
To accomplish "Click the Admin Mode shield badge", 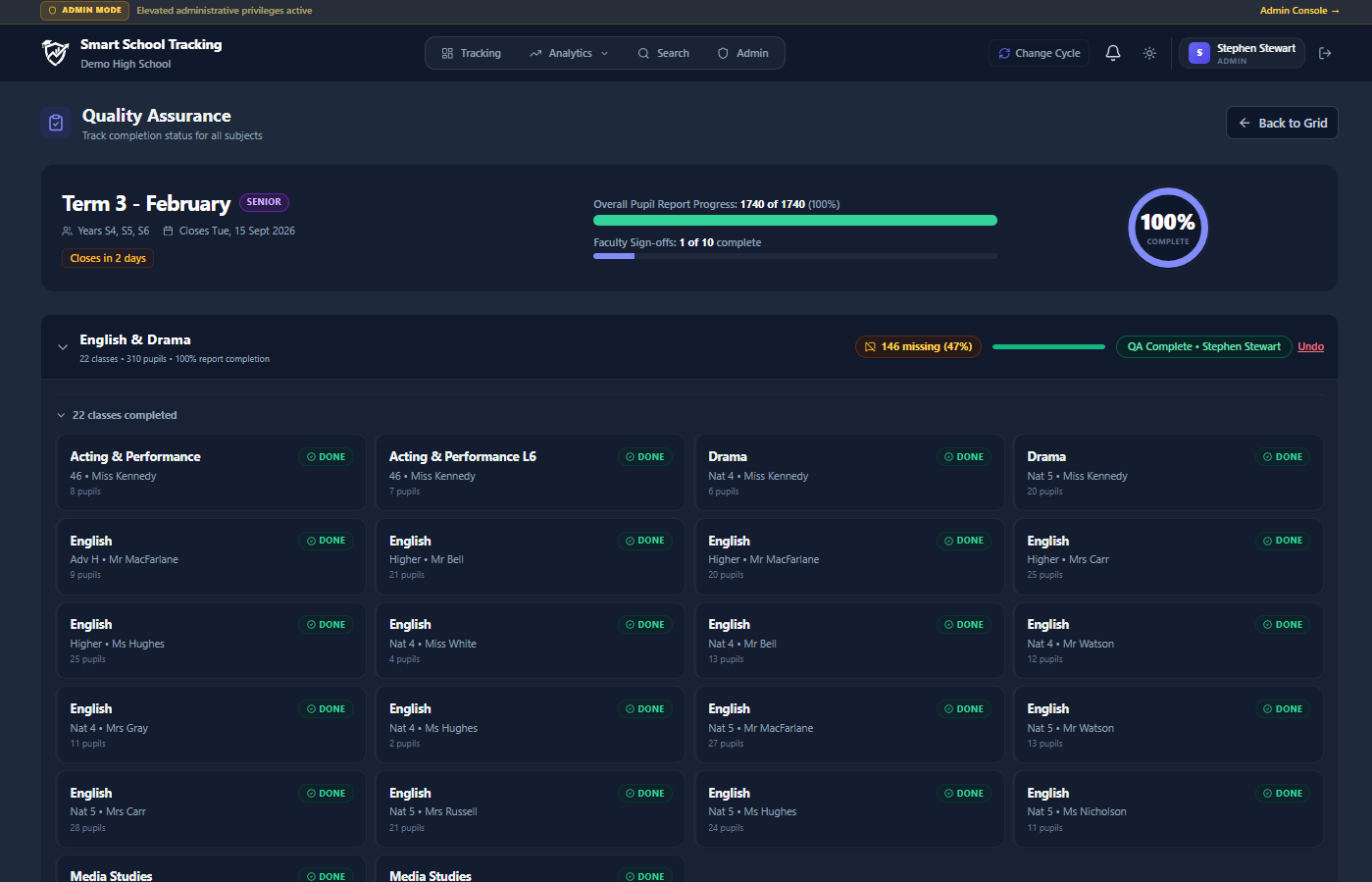I will [x=84, y=11].
